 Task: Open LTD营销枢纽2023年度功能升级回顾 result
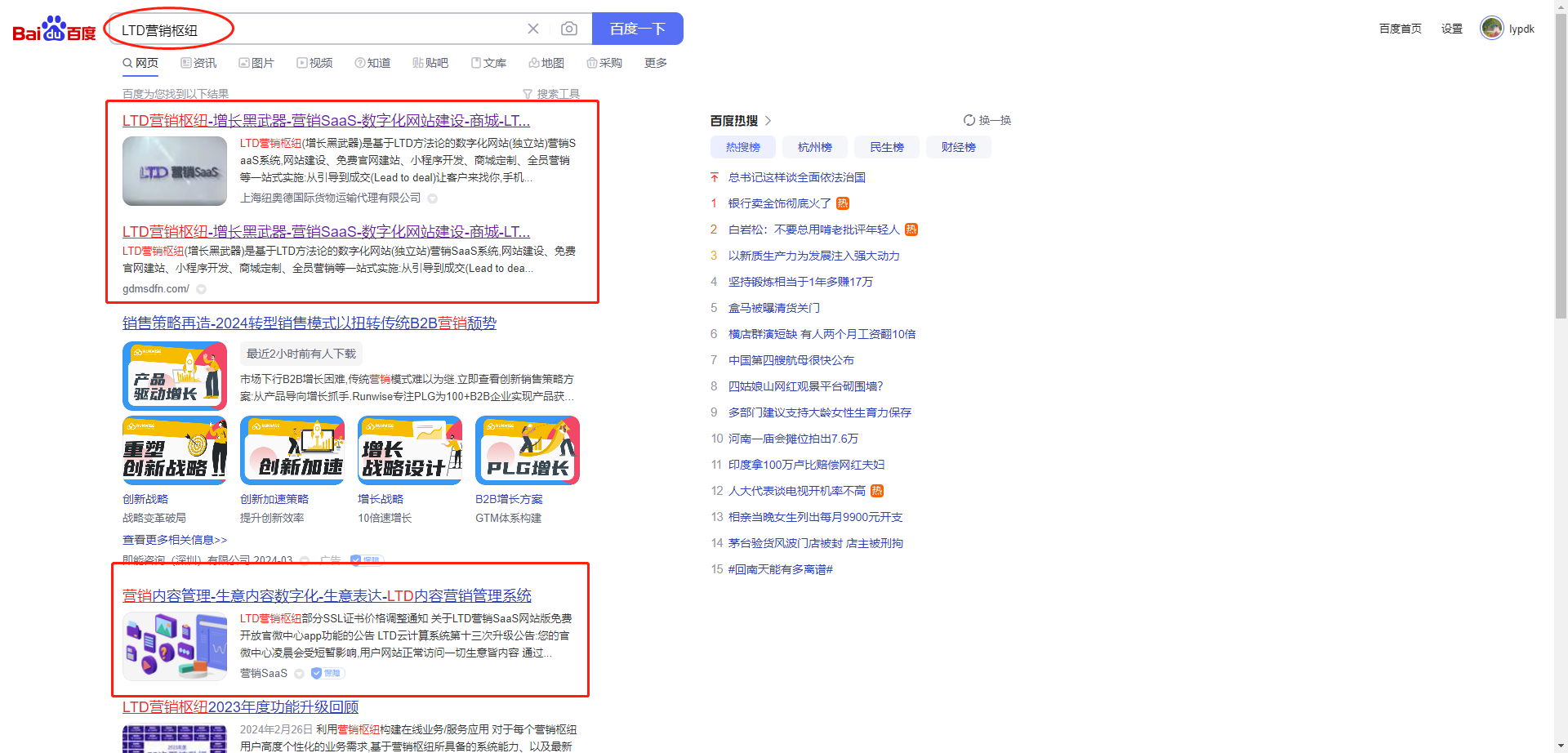(240, 707)
